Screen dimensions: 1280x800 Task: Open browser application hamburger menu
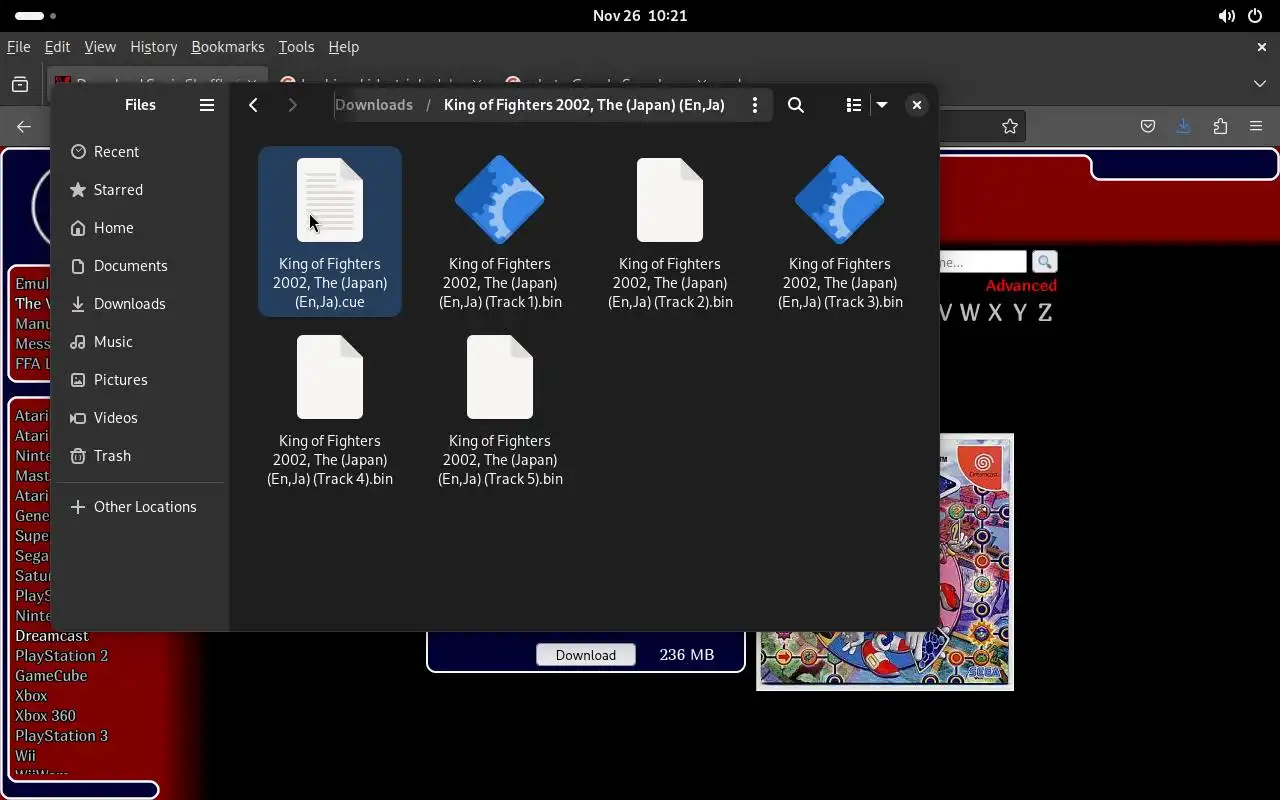[x=1256, y=126]
